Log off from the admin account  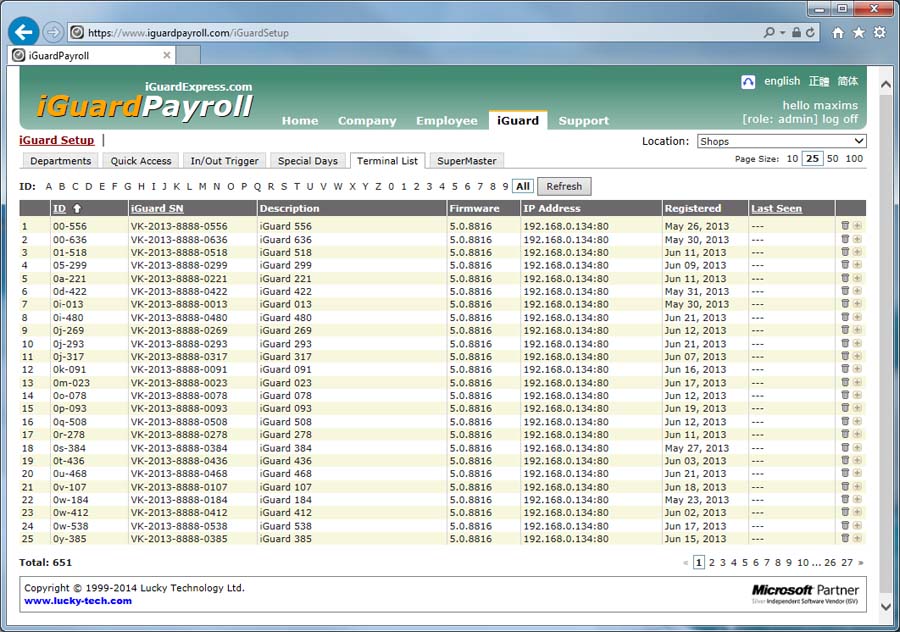click(x=840, y=119)
